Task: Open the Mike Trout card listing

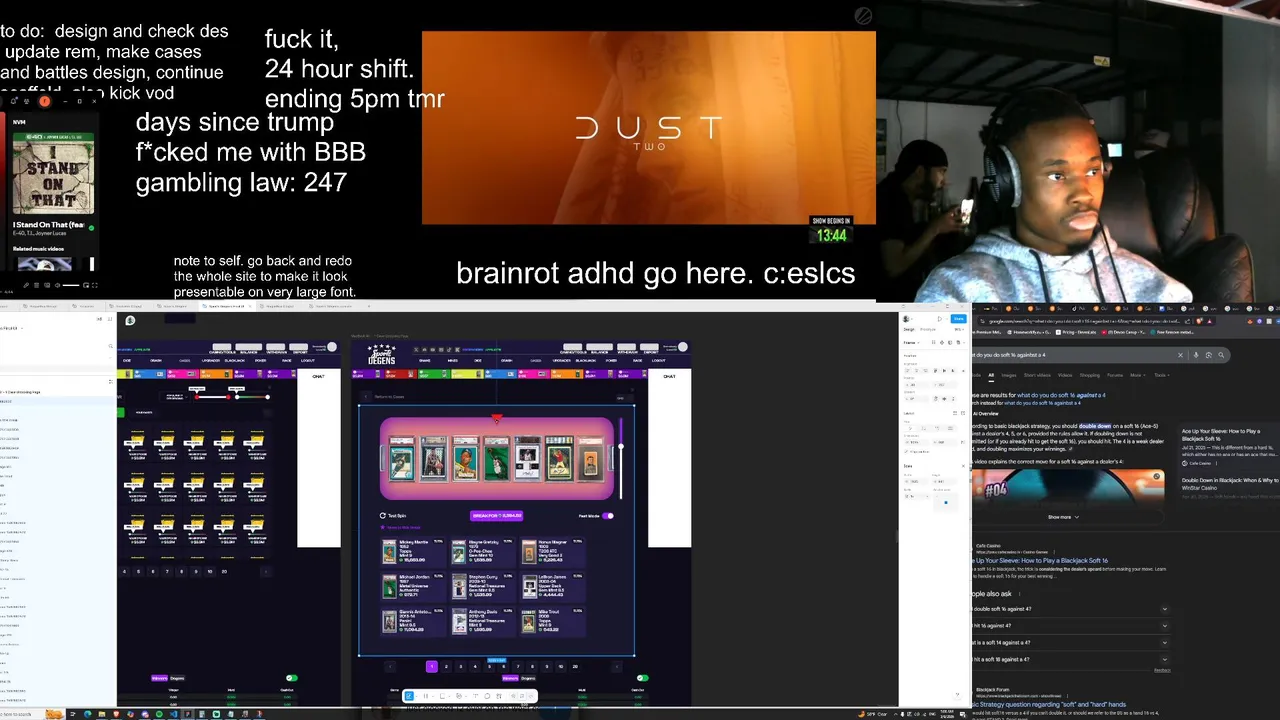Action: 552,622
